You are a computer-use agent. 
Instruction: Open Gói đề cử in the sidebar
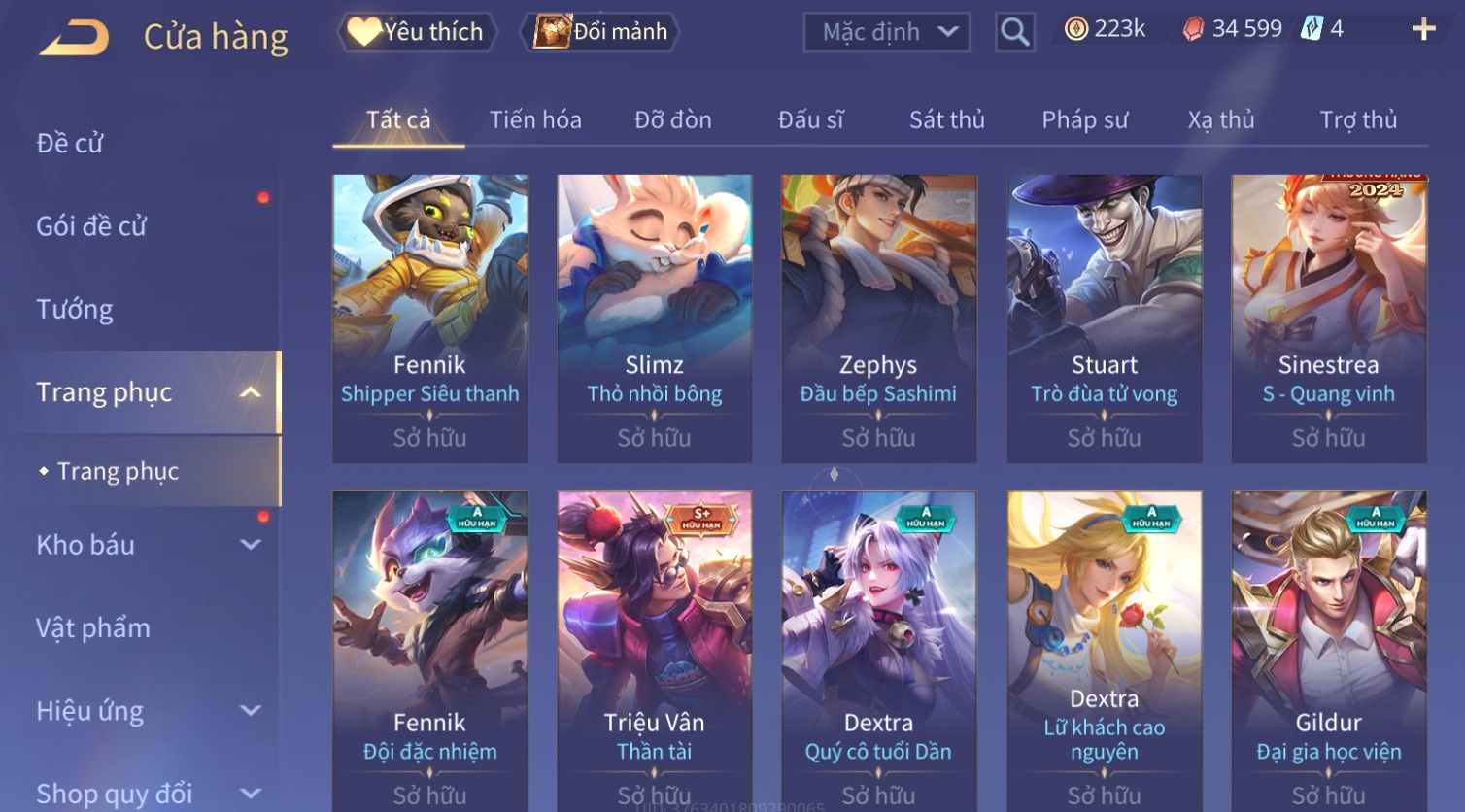[91, 226]
